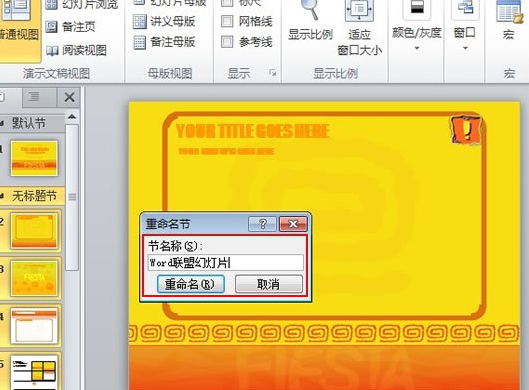The height and width of the screenshot is (390, 529).
Task: Close the 重命名节 dialog
Action: [293, 224]
